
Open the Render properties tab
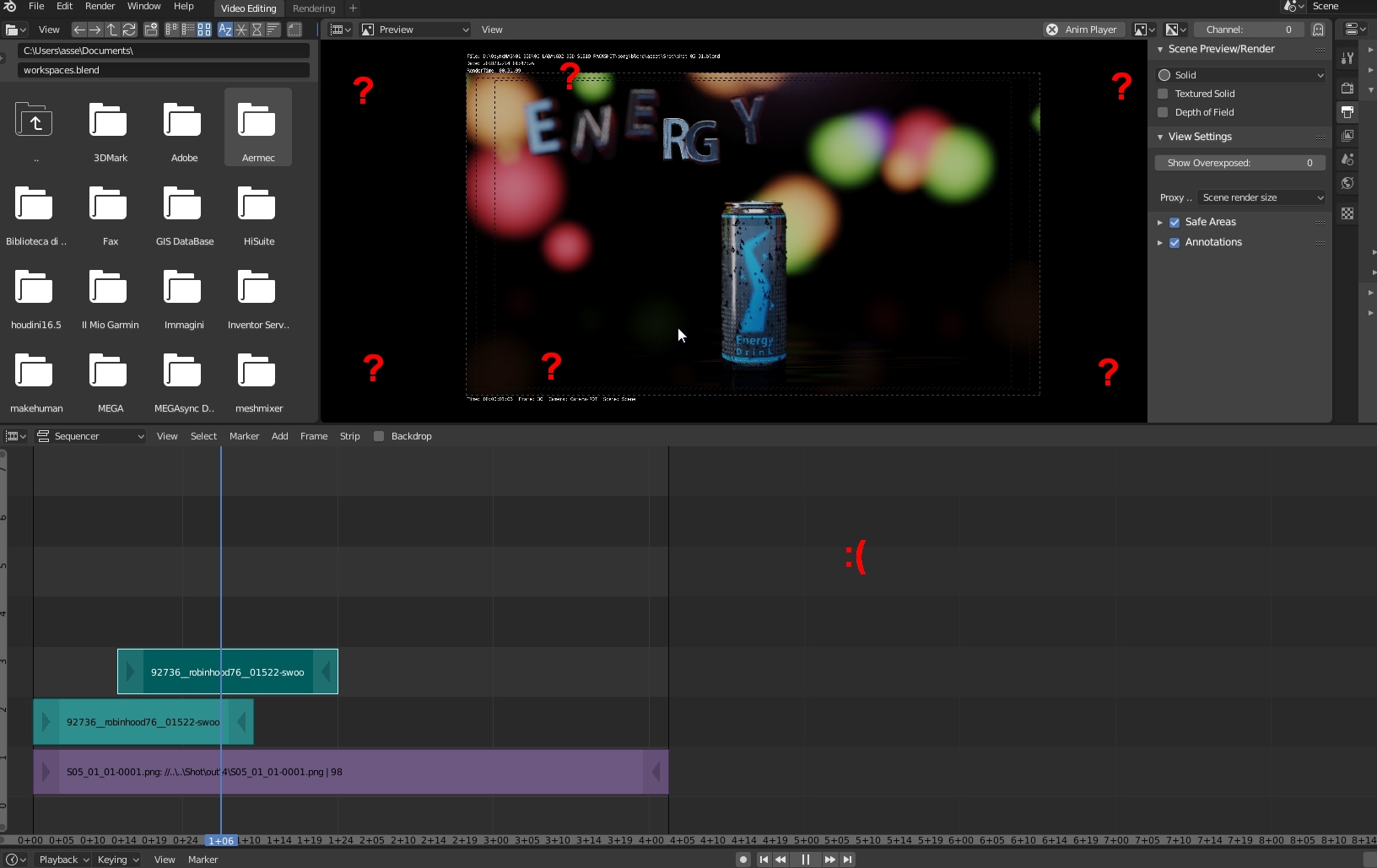click(x=1347, y=88)
